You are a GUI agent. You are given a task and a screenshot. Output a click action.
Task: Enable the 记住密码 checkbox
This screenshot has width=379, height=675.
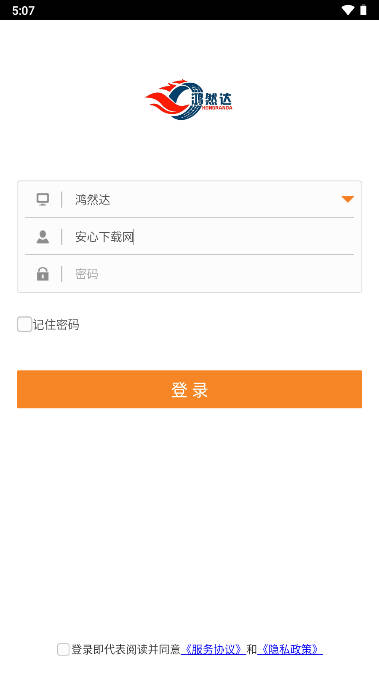25,324
